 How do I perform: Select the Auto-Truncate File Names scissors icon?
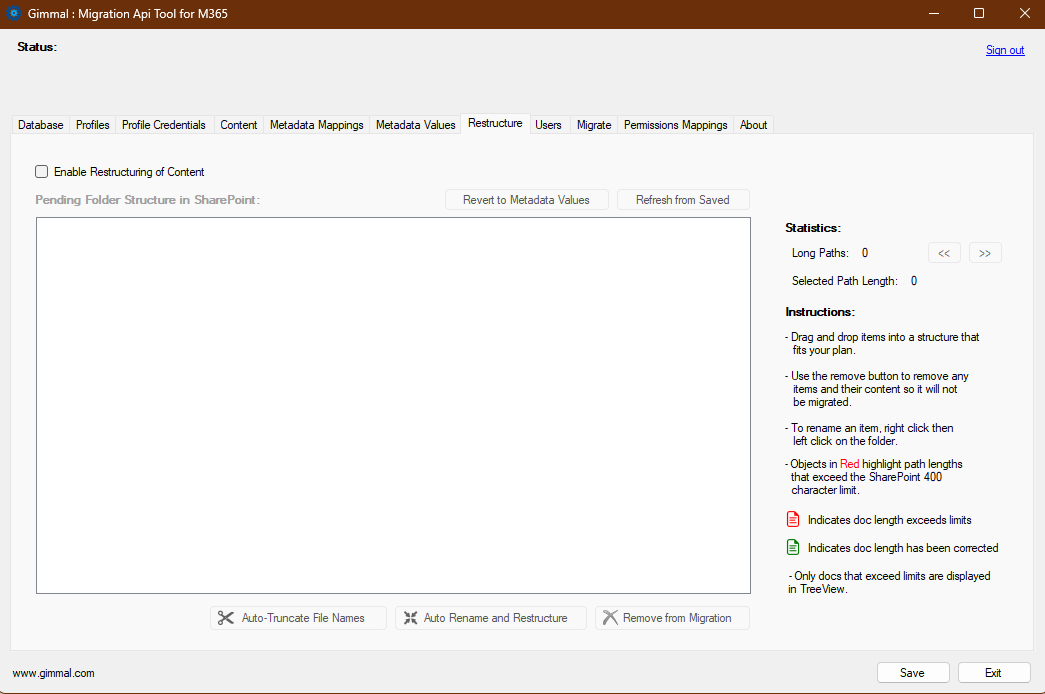click(x=226, y=617)
